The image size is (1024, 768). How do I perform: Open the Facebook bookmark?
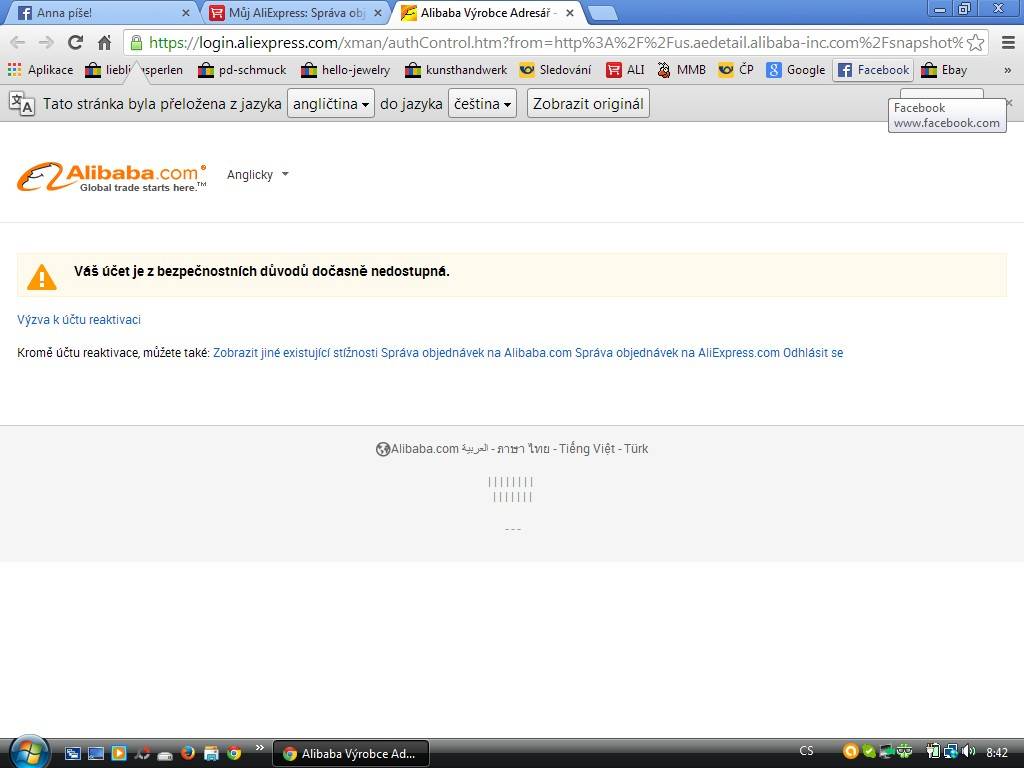pyautogui.click(x=873, y=70)
